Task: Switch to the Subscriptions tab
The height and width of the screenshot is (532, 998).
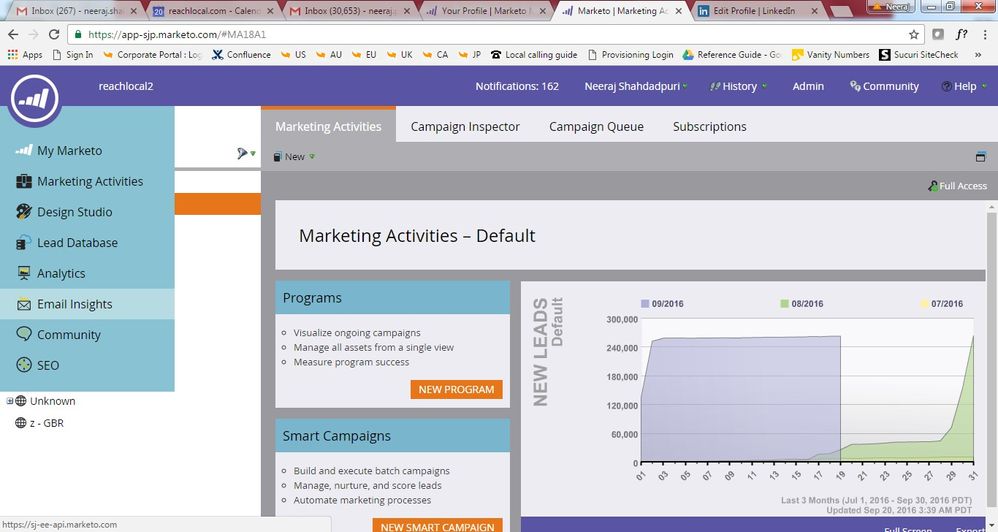Action: tap(709, 127)
